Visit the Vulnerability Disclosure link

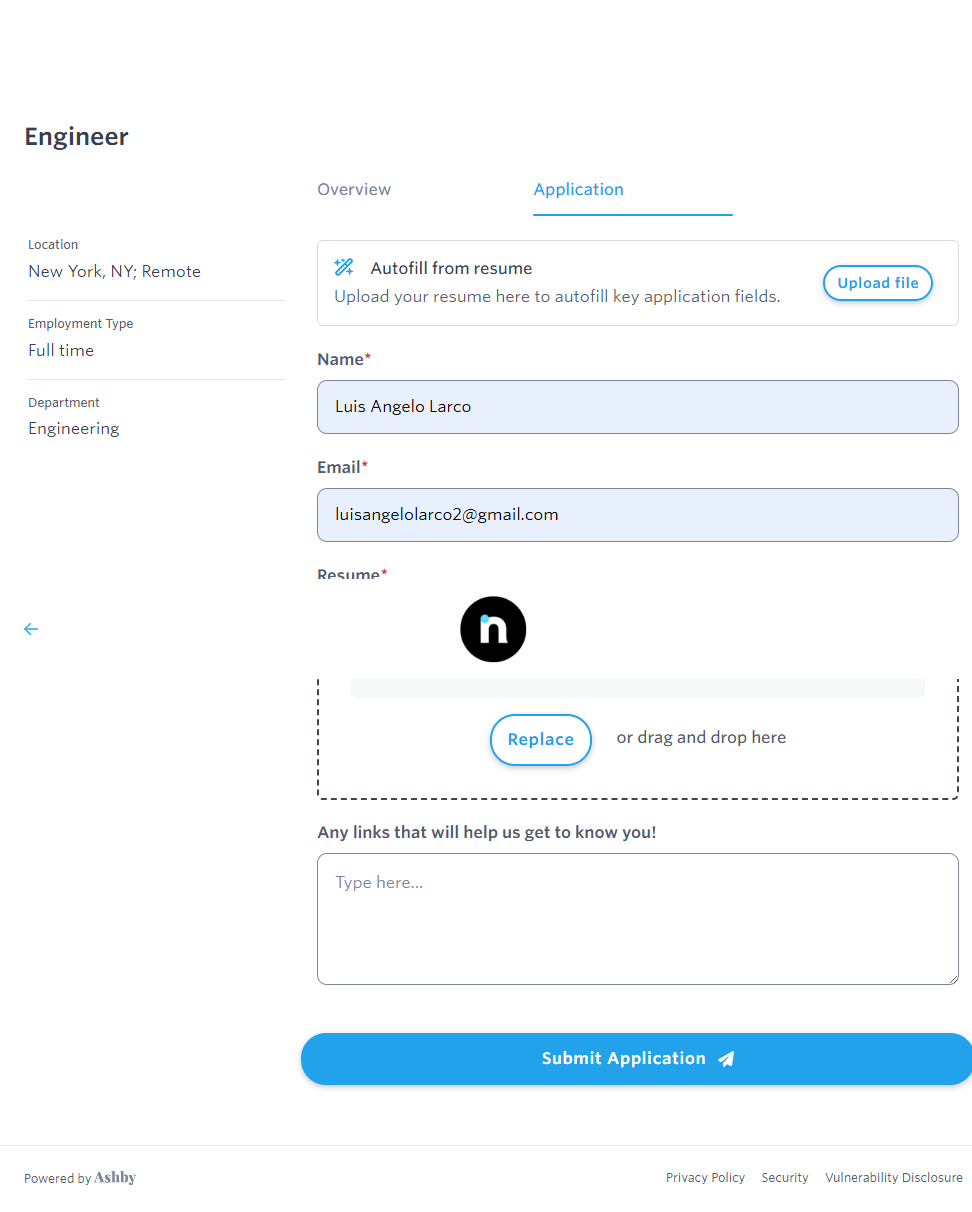(x=894, y=1178)
